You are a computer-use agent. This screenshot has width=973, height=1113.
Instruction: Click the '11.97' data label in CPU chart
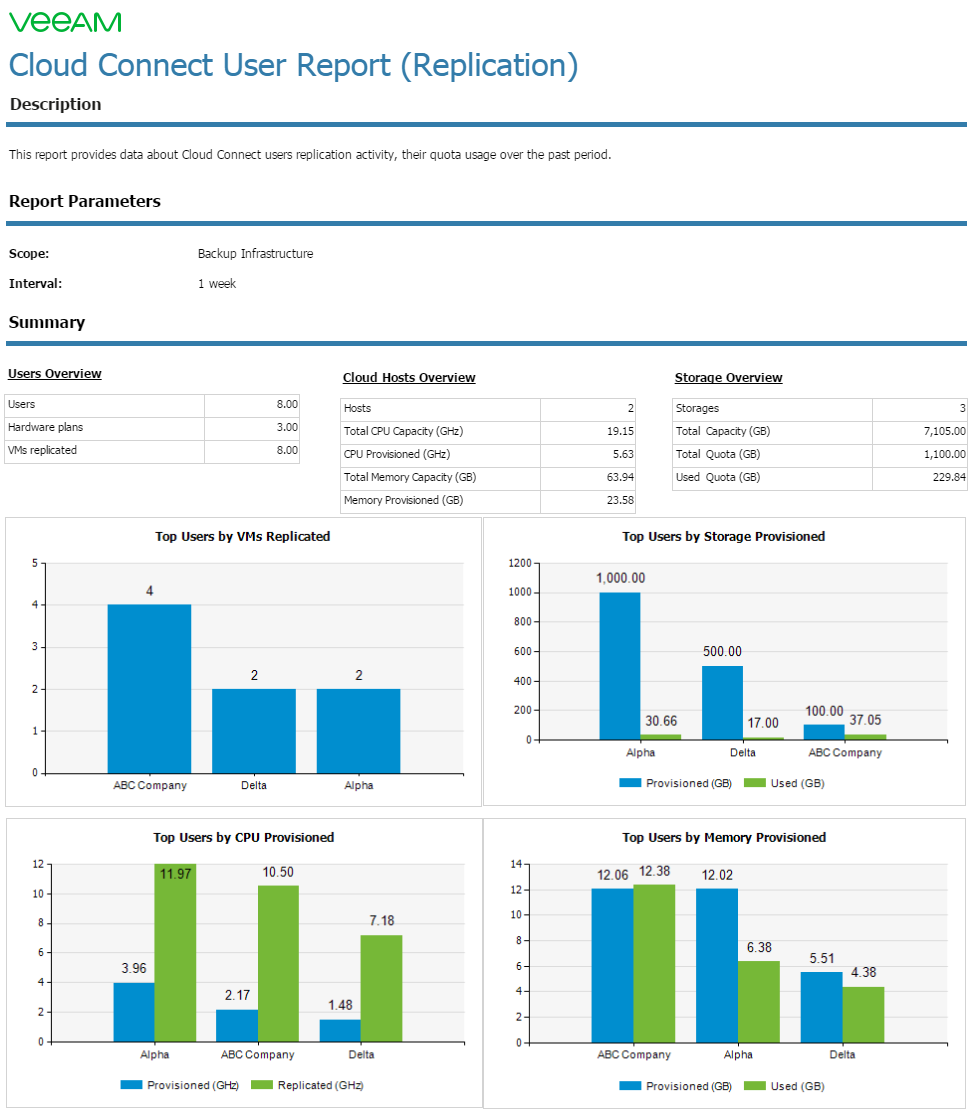tap(175, 874)
